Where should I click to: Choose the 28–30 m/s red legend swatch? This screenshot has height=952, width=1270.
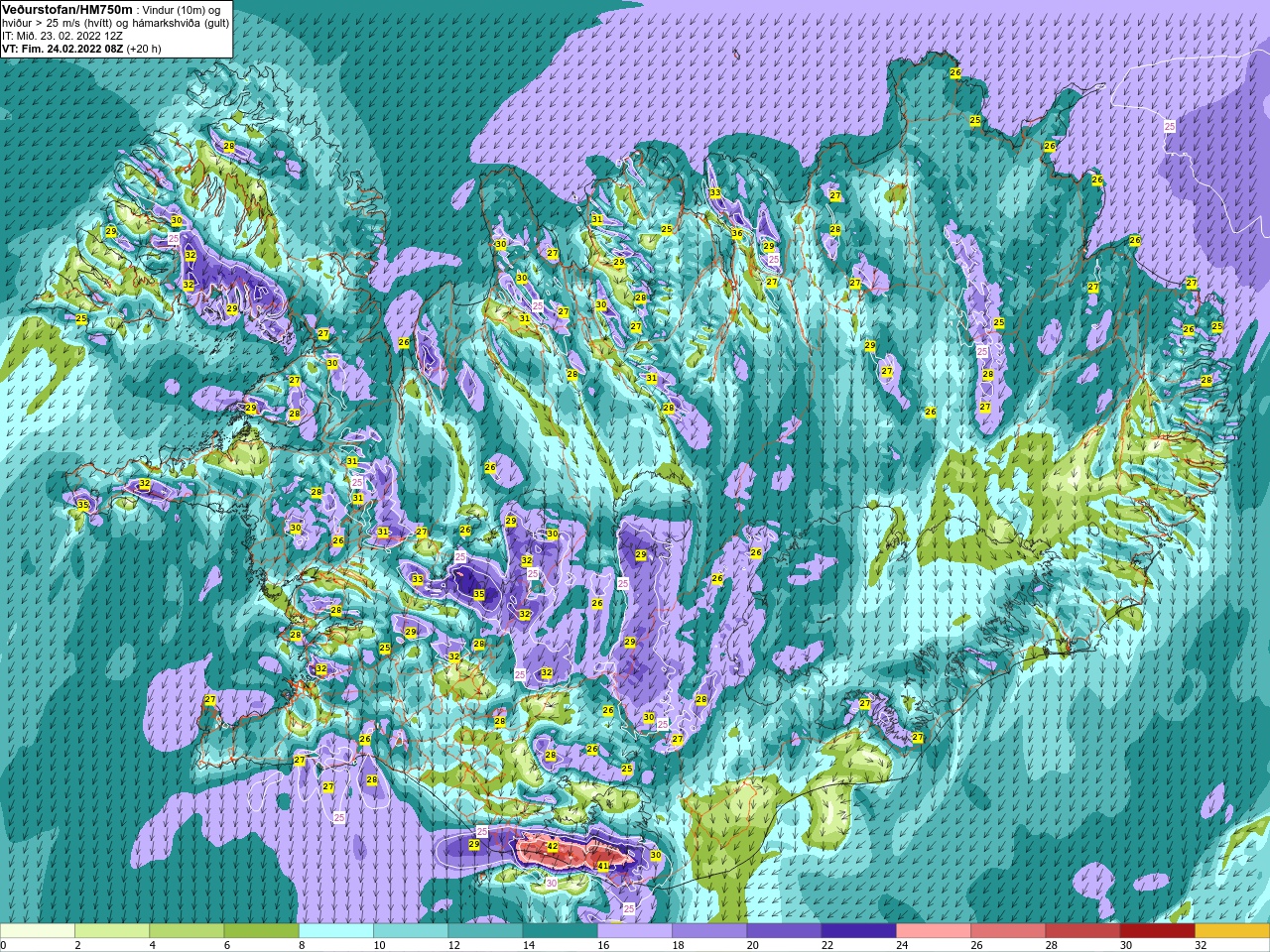(x=1082, y=931)
